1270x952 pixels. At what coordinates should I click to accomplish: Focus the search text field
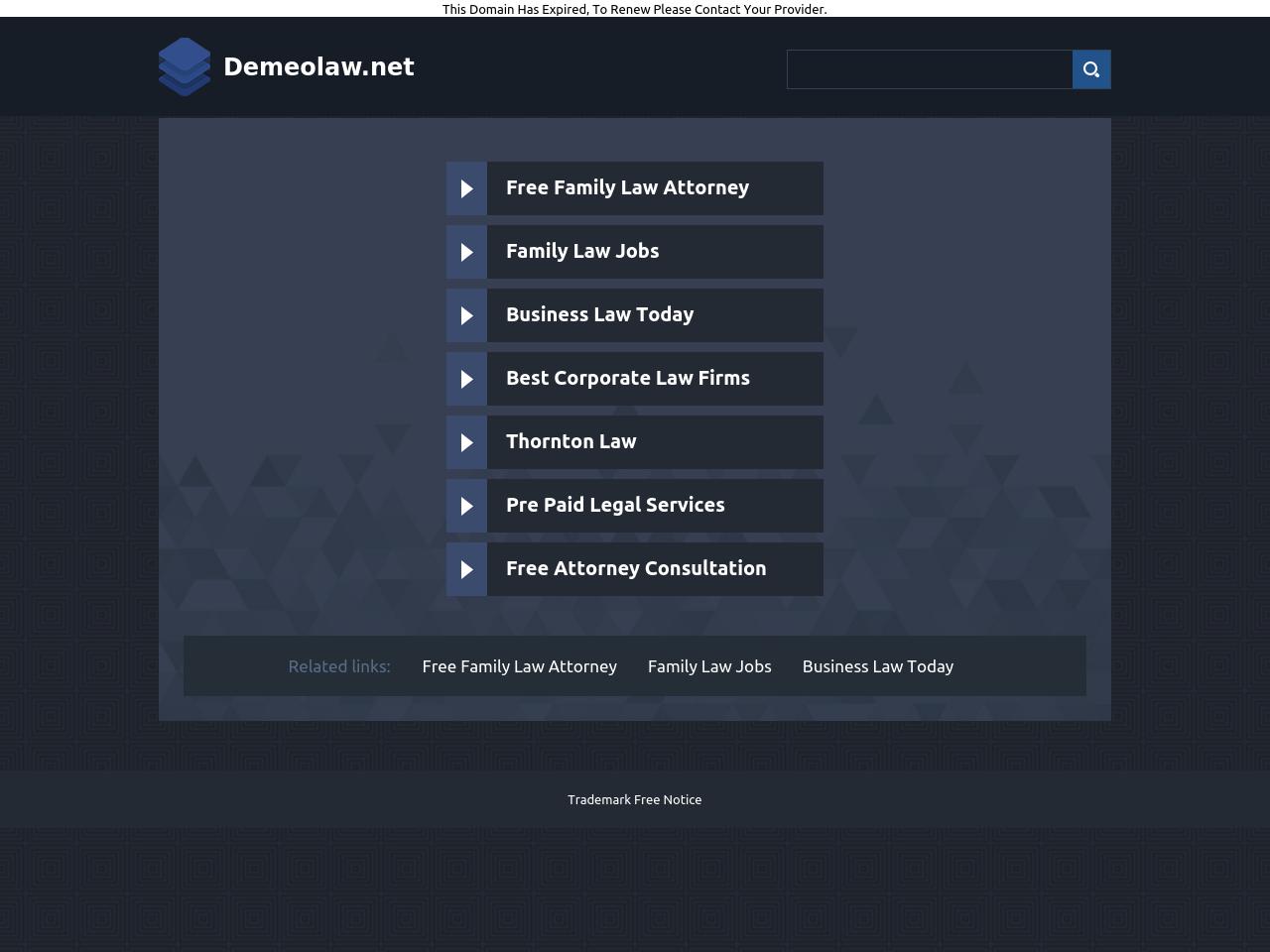point(930,69)
